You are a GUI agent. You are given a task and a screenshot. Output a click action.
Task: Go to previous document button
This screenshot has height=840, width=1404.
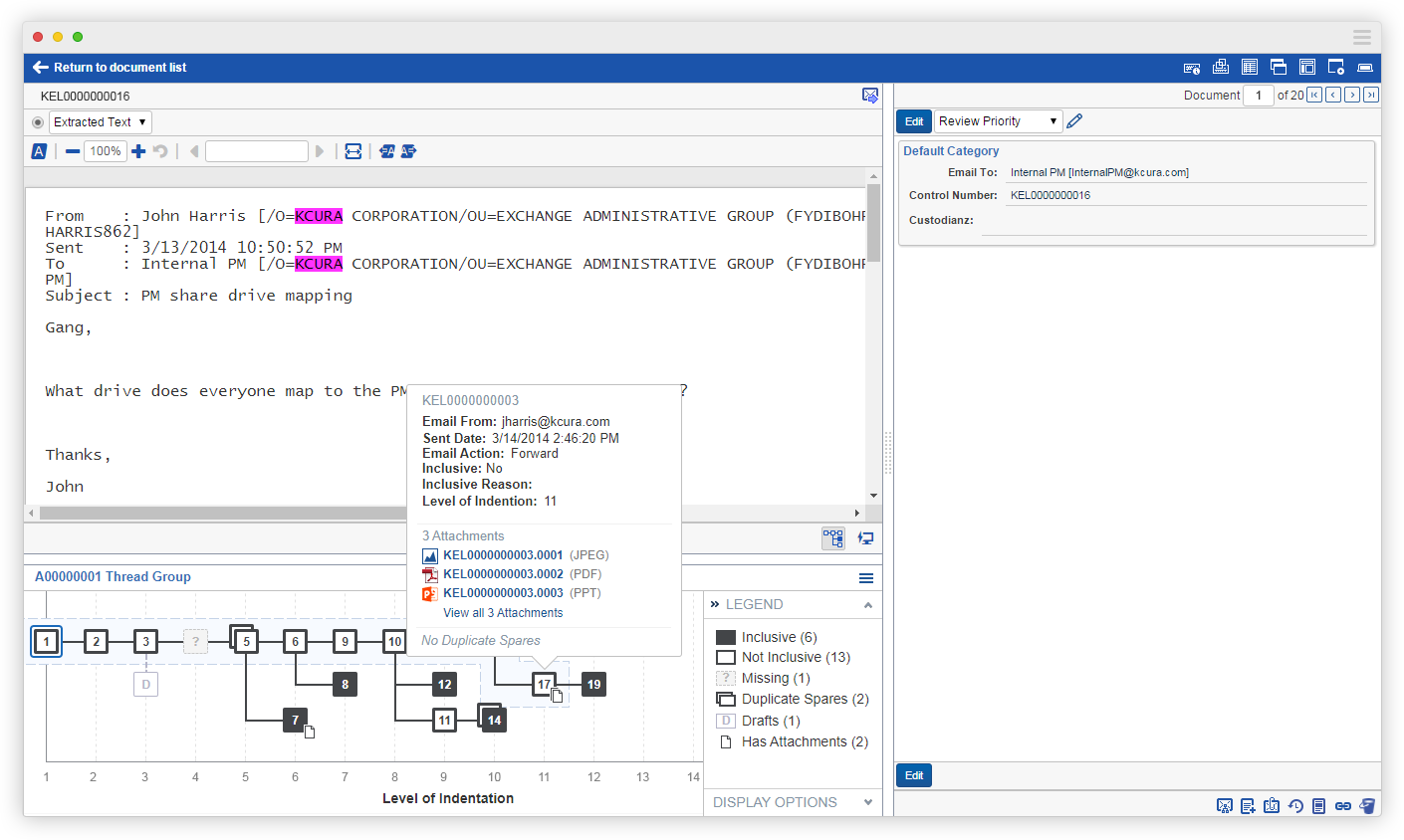tap(1333, 95)
